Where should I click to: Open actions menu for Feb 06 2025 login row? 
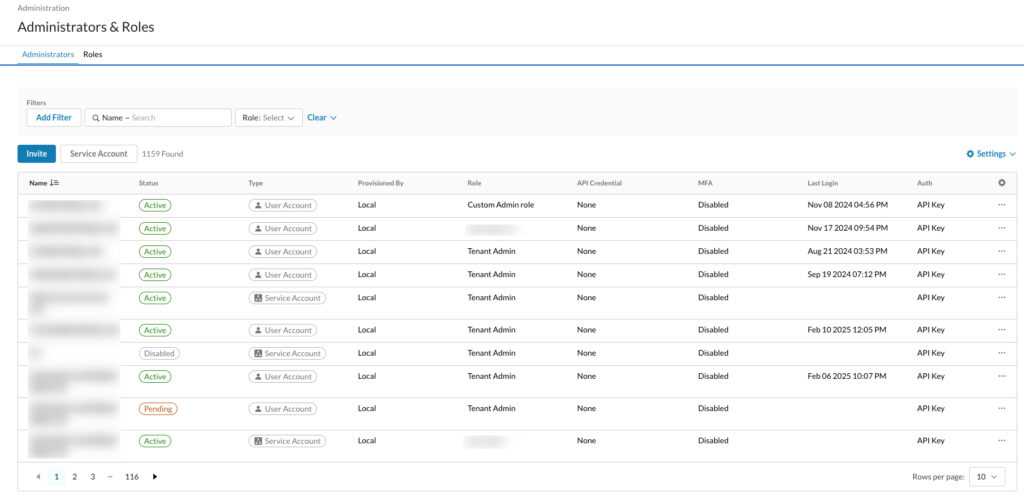click(1002, 376)
